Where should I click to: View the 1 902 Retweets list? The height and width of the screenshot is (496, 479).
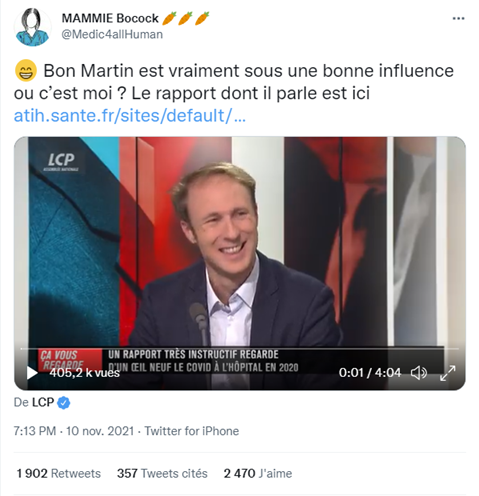[58, 473]
